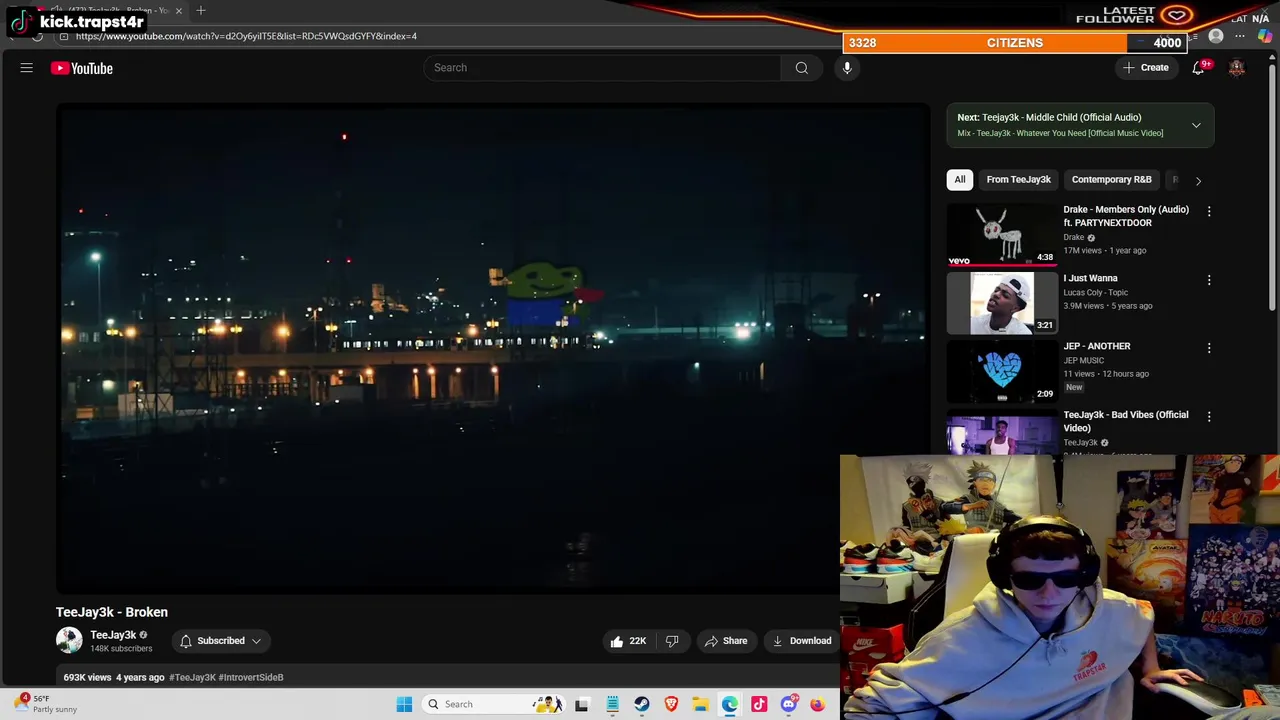The height and width of the screenshot is (720, 1280).
Task: Open the Windows Start menu
Action: tap(404, 704)
